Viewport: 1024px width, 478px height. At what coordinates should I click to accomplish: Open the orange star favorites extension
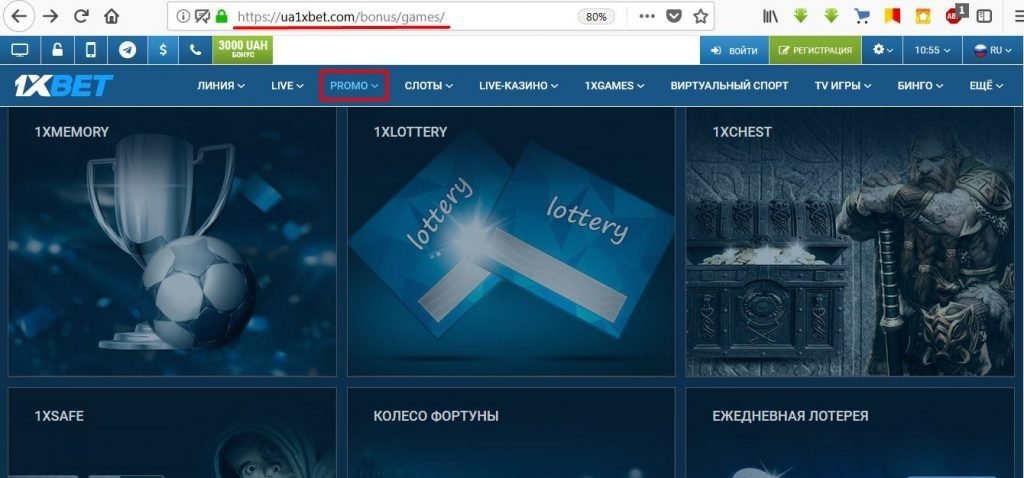(x=923, y=16)
